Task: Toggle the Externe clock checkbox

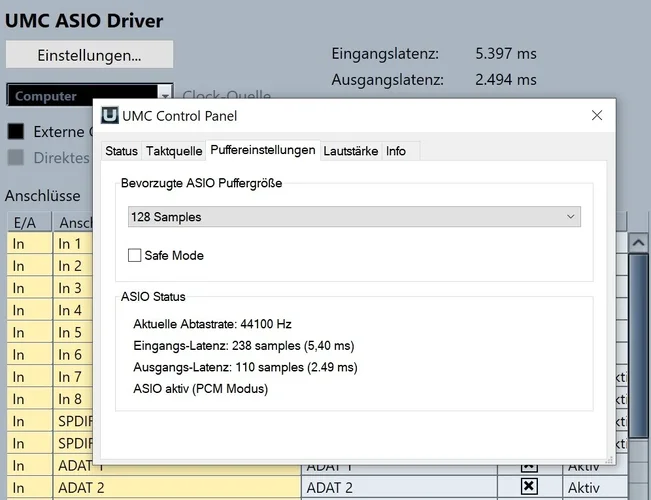Action: 16,132
